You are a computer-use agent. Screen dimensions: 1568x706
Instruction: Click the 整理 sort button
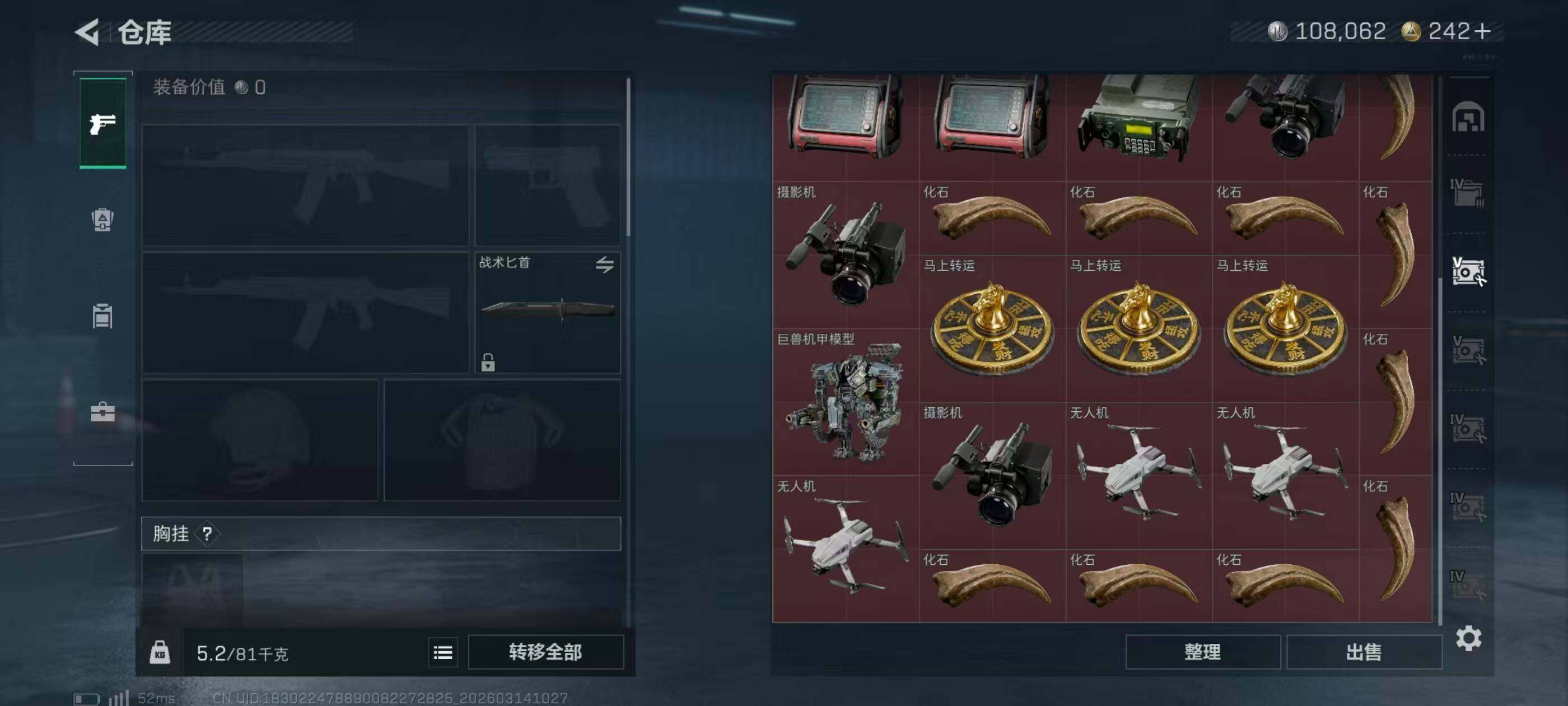(x=1202, y=652)
